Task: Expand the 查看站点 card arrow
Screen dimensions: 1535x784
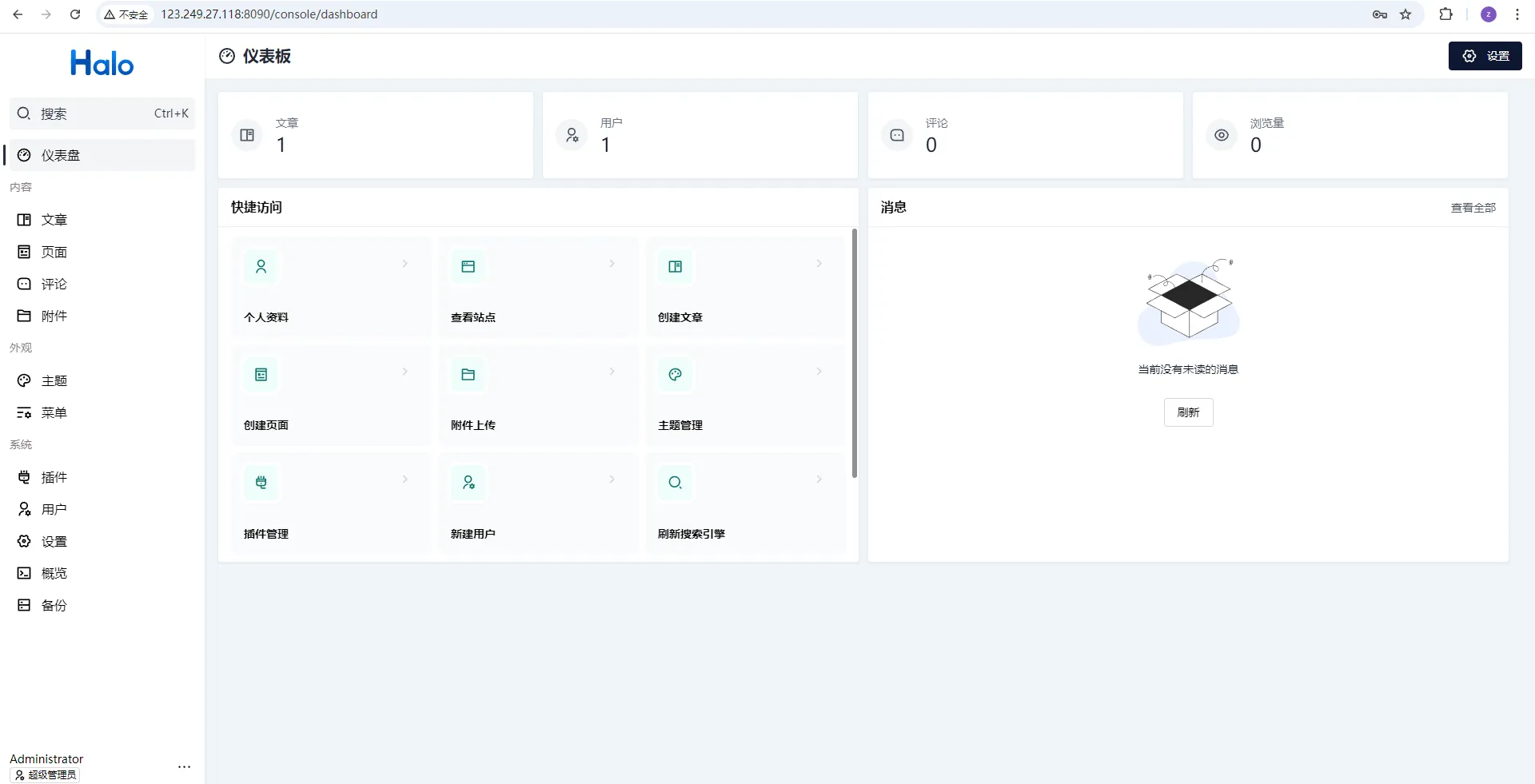Action: pyautogui.click(x=612, y=263)
